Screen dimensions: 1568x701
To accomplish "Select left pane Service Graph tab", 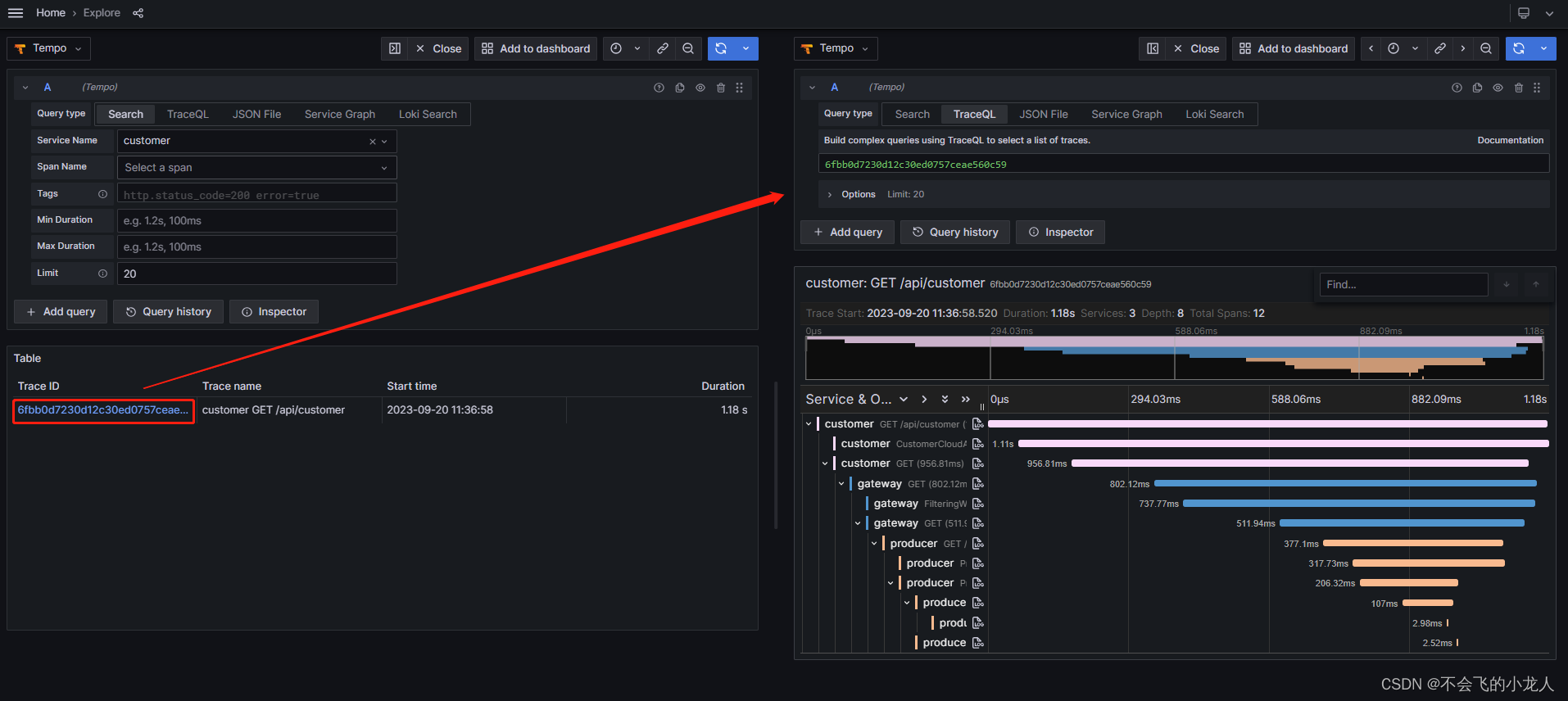I will pos(340,115).
